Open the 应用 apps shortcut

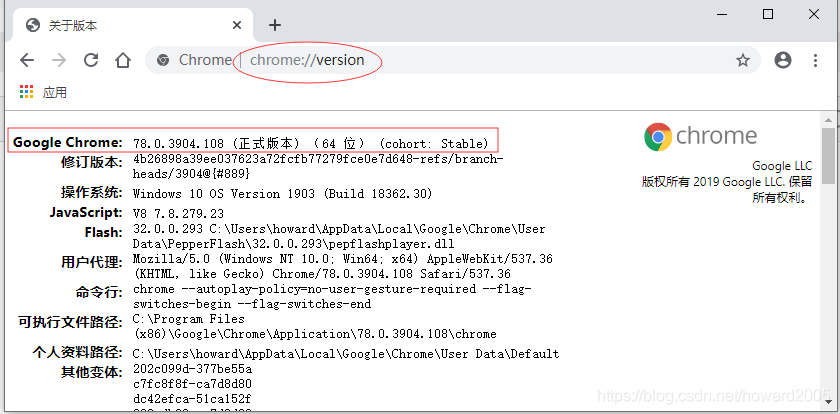(43, 92)
